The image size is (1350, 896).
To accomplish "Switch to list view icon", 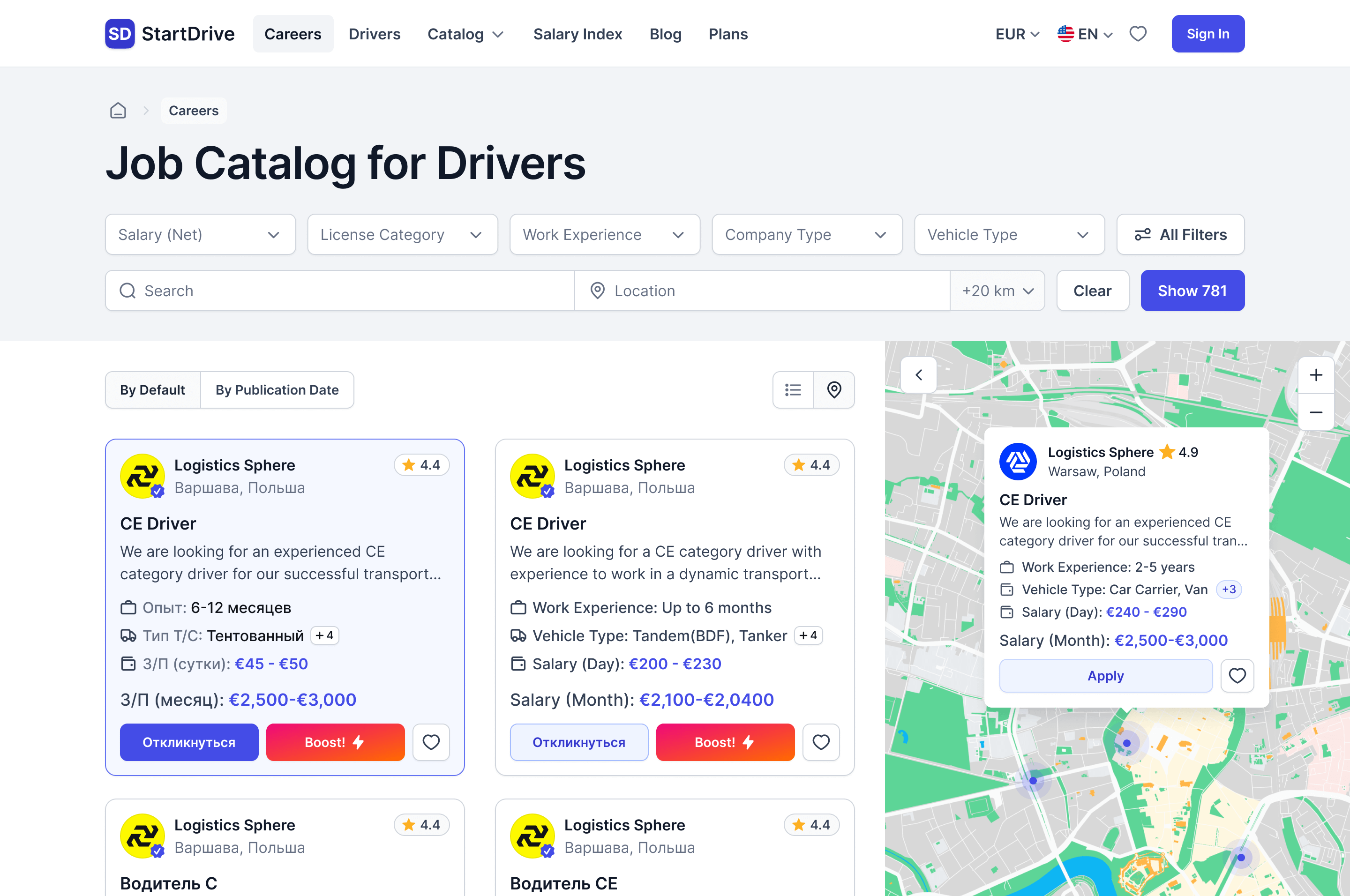I will [x=793, y=390].
